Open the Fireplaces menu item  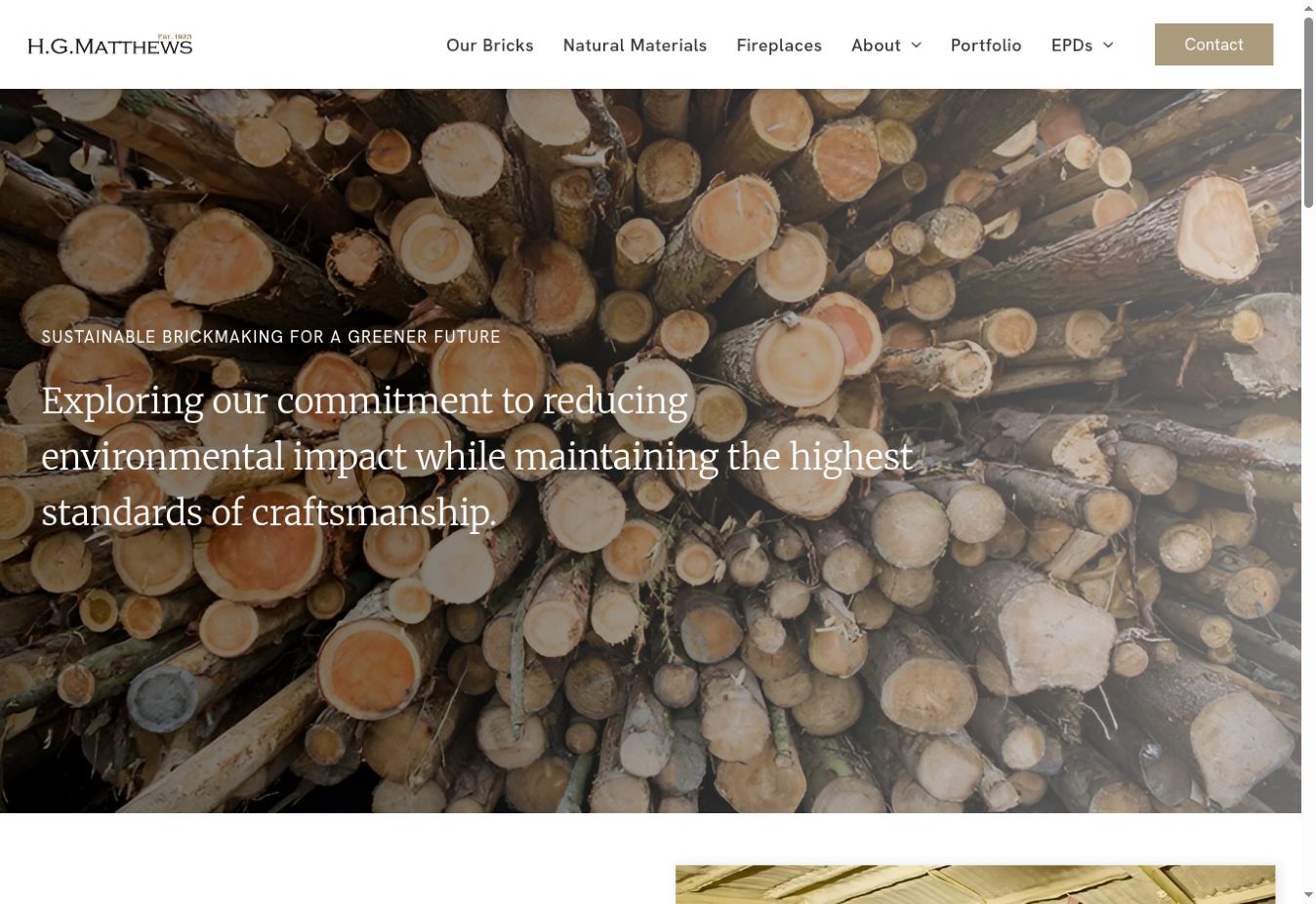[x=779, y=45]
